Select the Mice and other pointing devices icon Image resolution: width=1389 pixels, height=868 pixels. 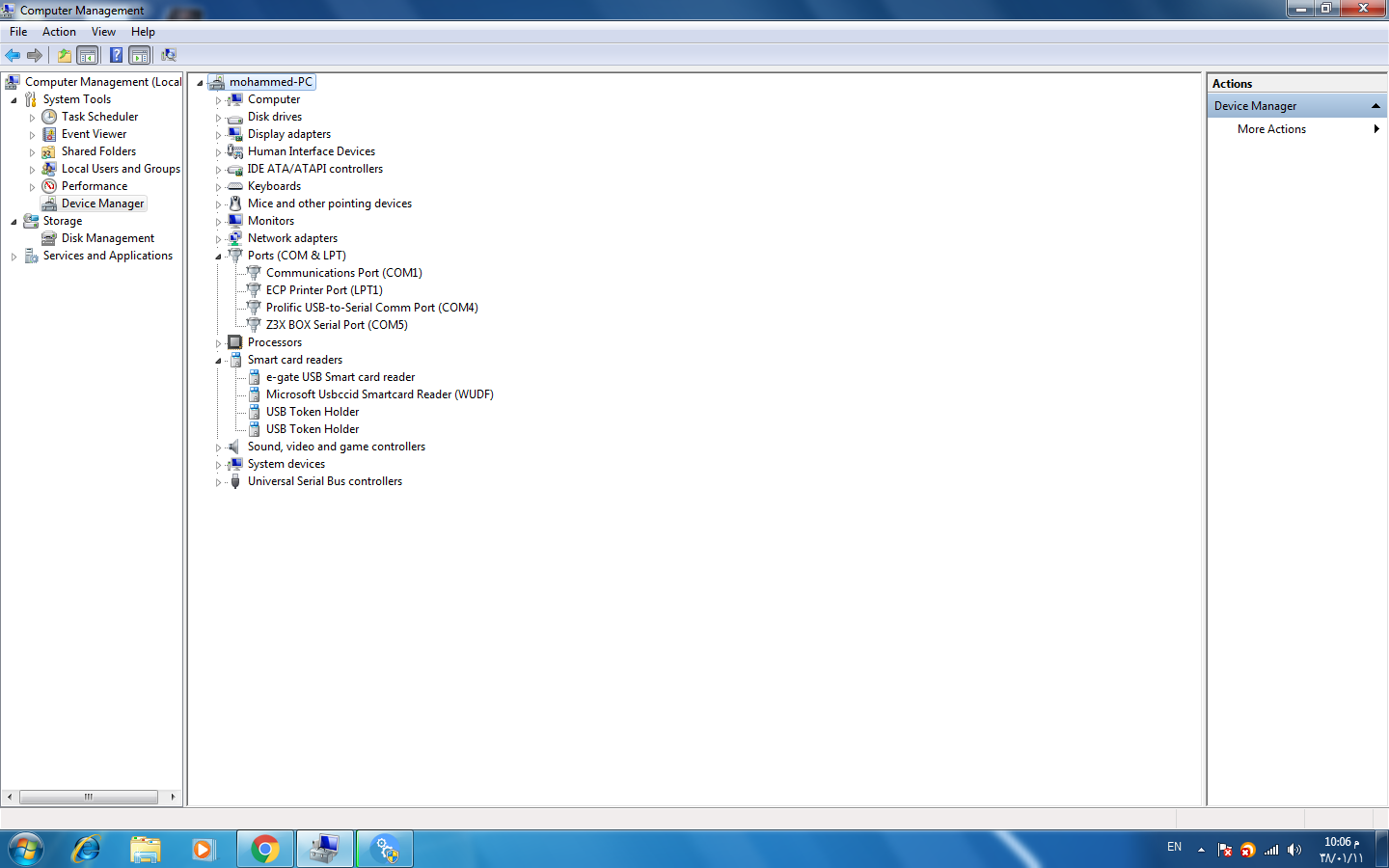pos(235,203)
